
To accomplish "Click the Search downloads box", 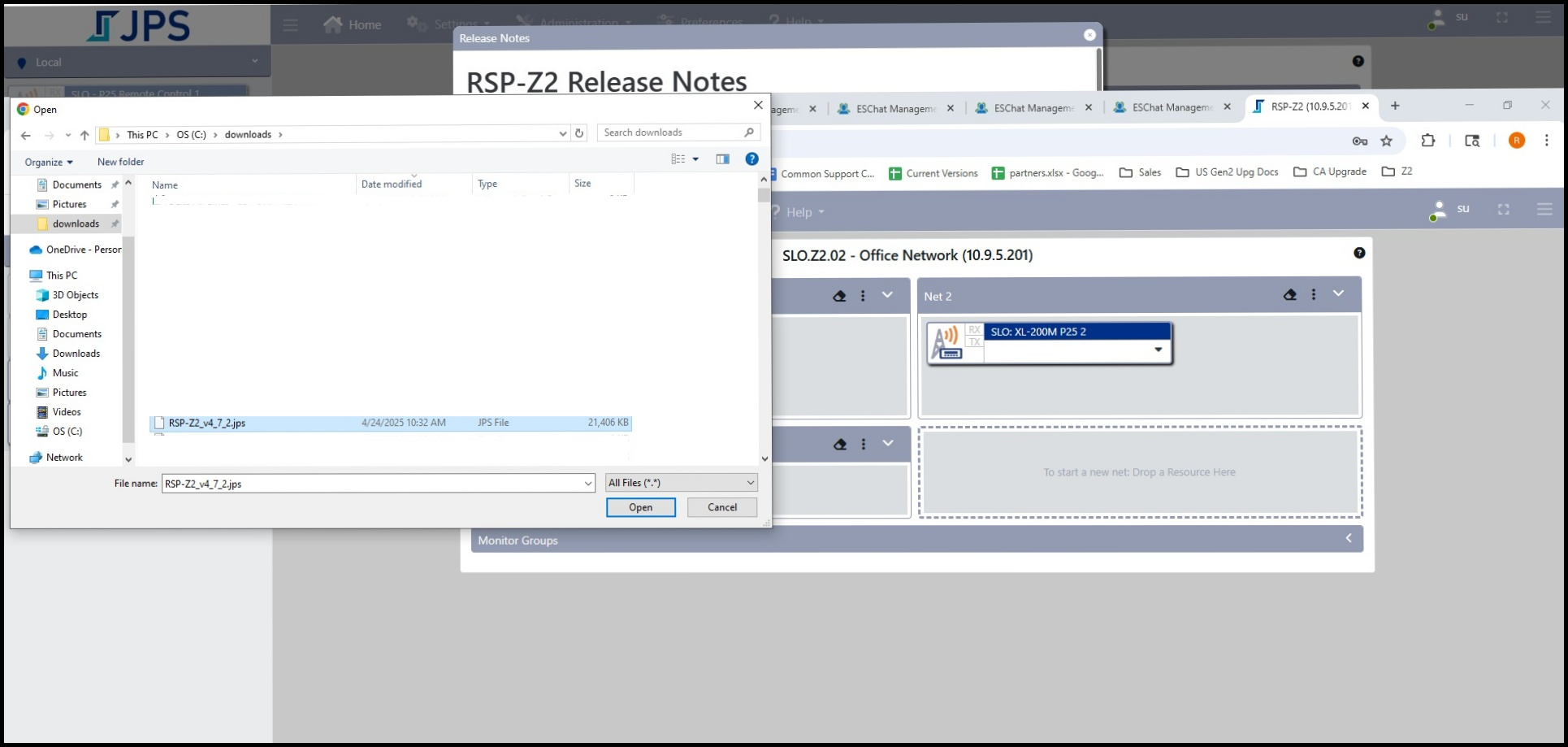I will tap(678, 132).
